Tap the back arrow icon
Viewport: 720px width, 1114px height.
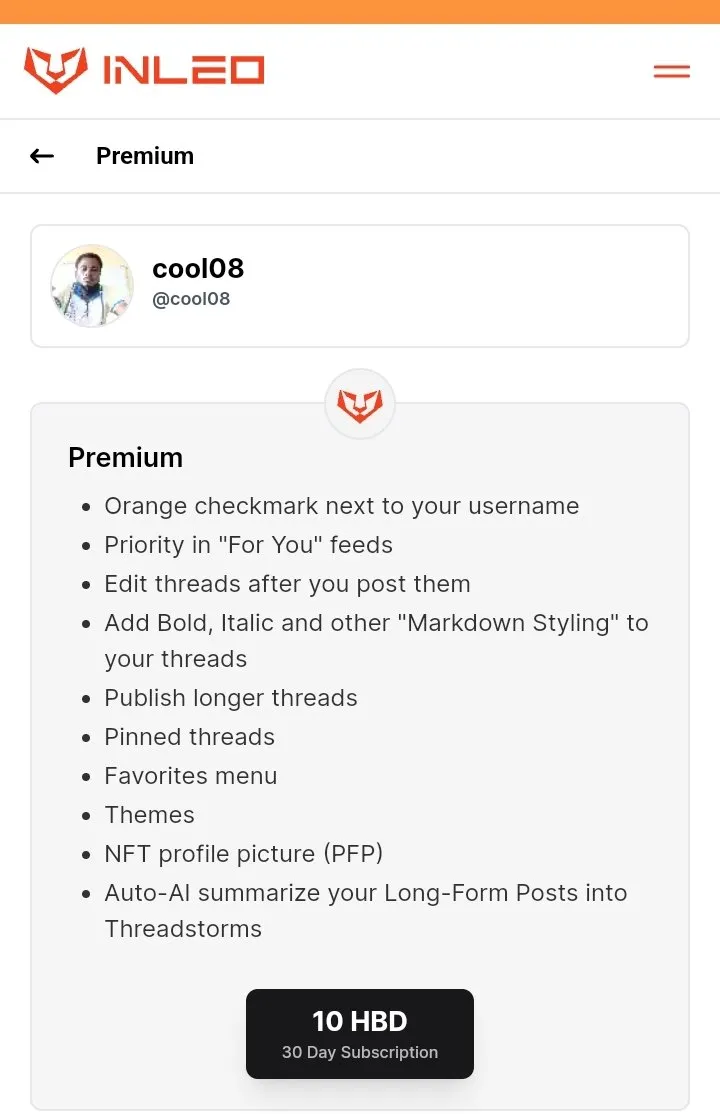click(x=42, y=156)
